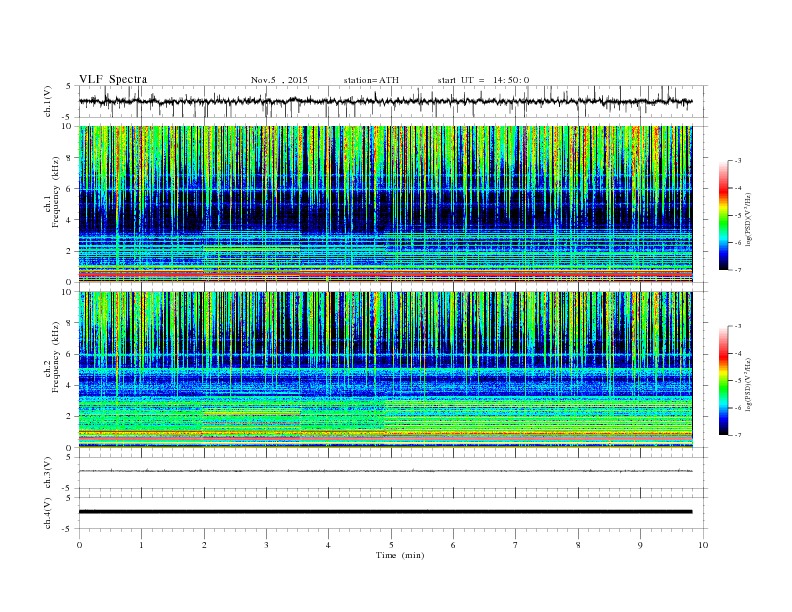
Task: Click the -7 label on ch.2 colorbar
Action: 737,435
